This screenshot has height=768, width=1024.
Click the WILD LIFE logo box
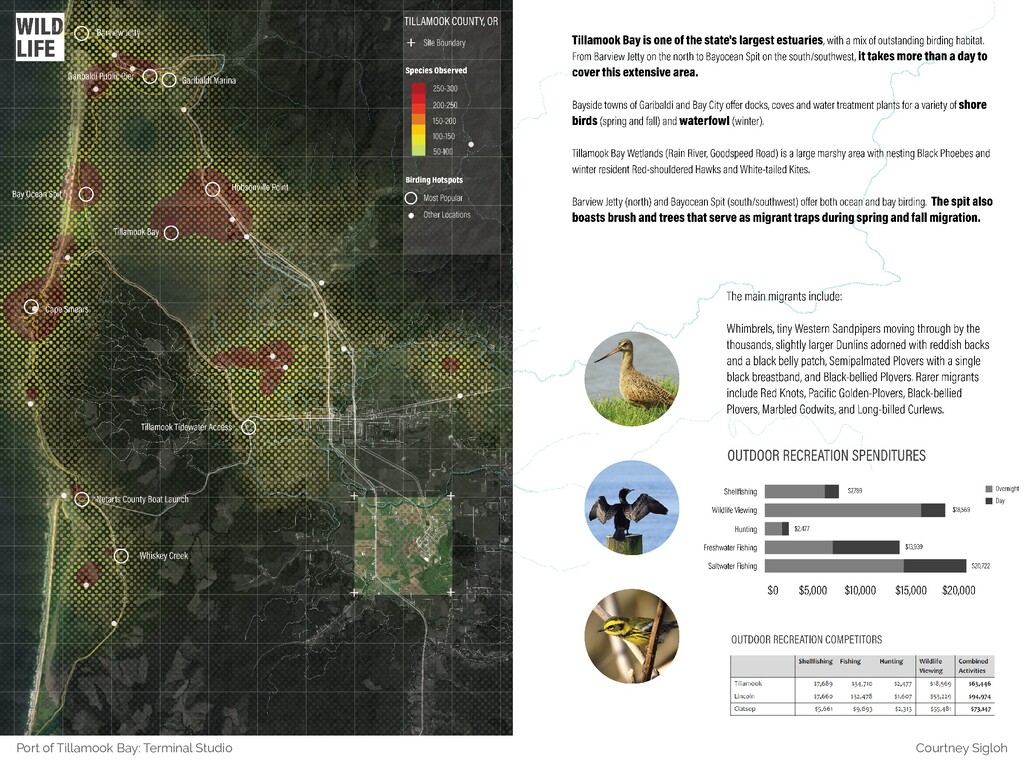click(x=40, y=37)
